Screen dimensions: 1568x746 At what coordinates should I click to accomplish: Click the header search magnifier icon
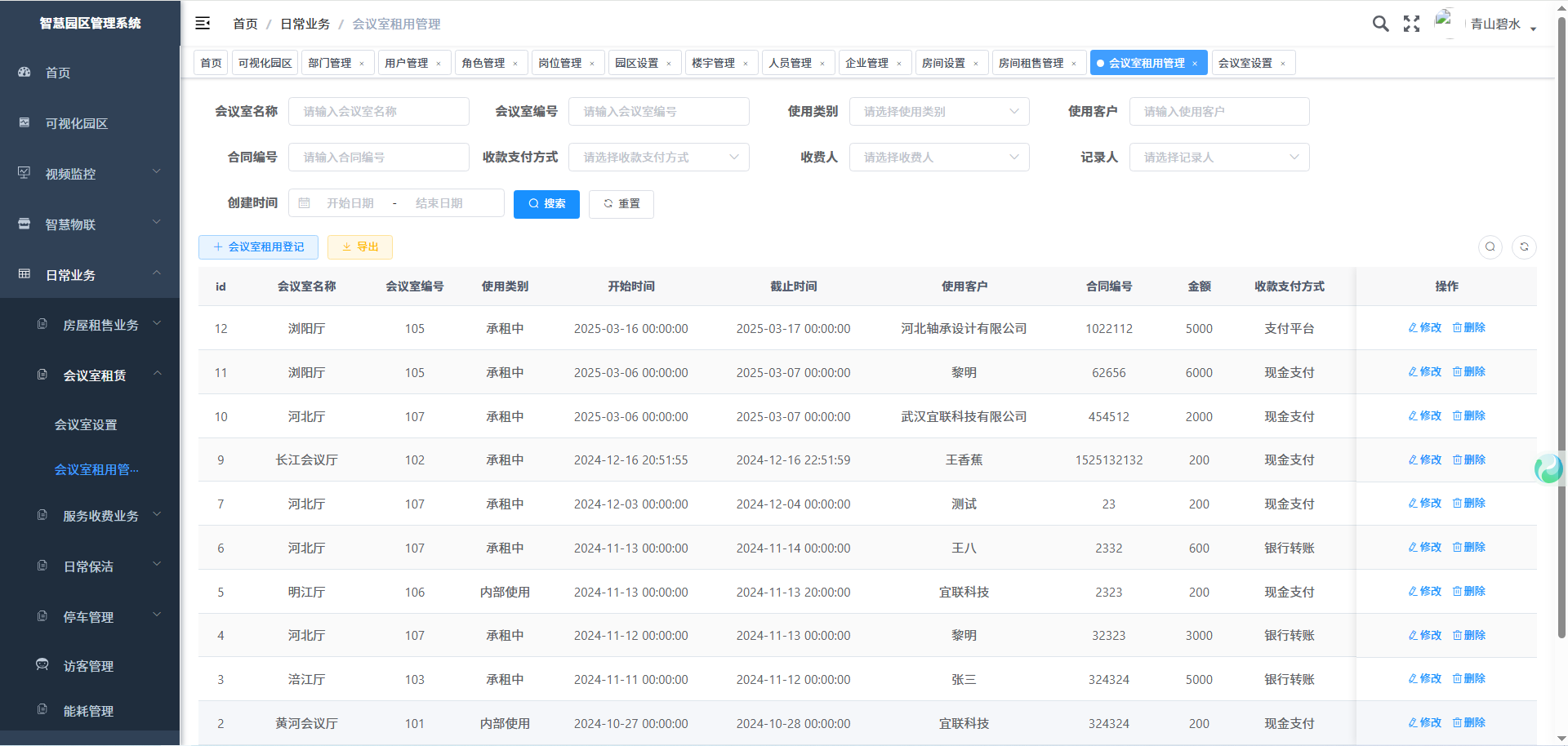(x=1380, y=24)
